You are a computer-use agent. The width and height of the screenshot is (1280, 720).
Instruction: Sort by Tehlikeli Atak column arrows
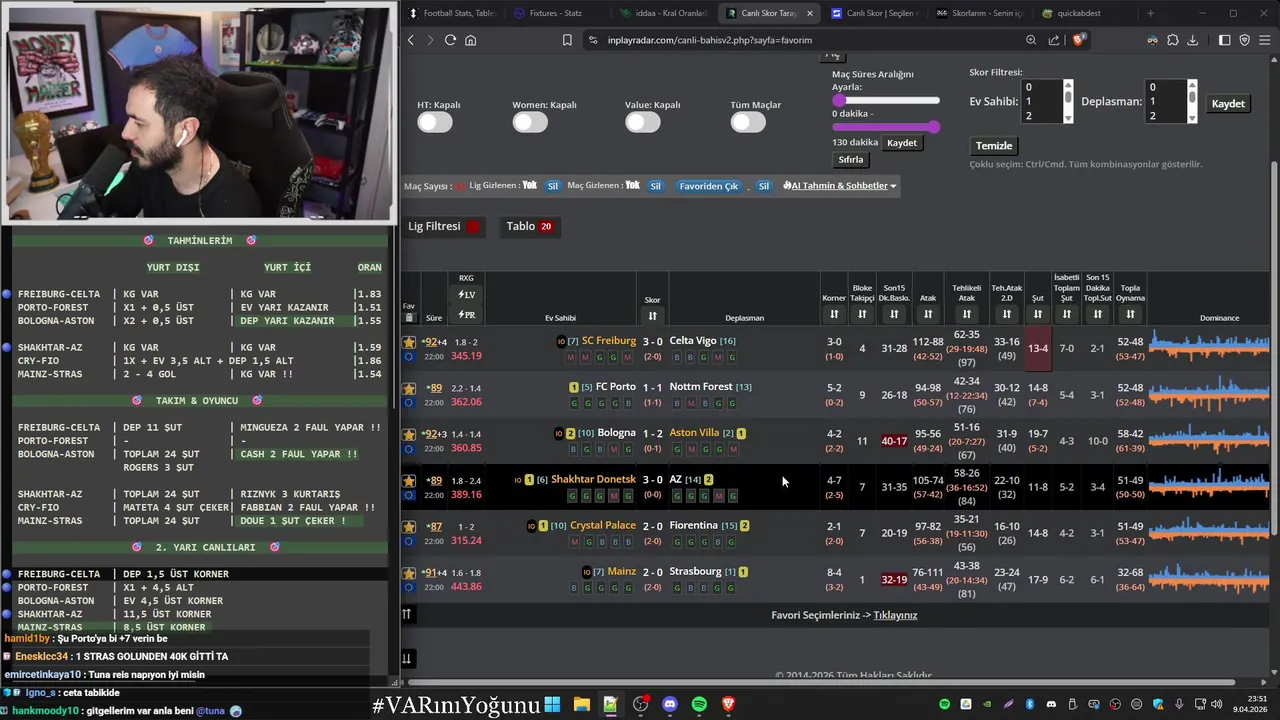click(x=966, y=314)
